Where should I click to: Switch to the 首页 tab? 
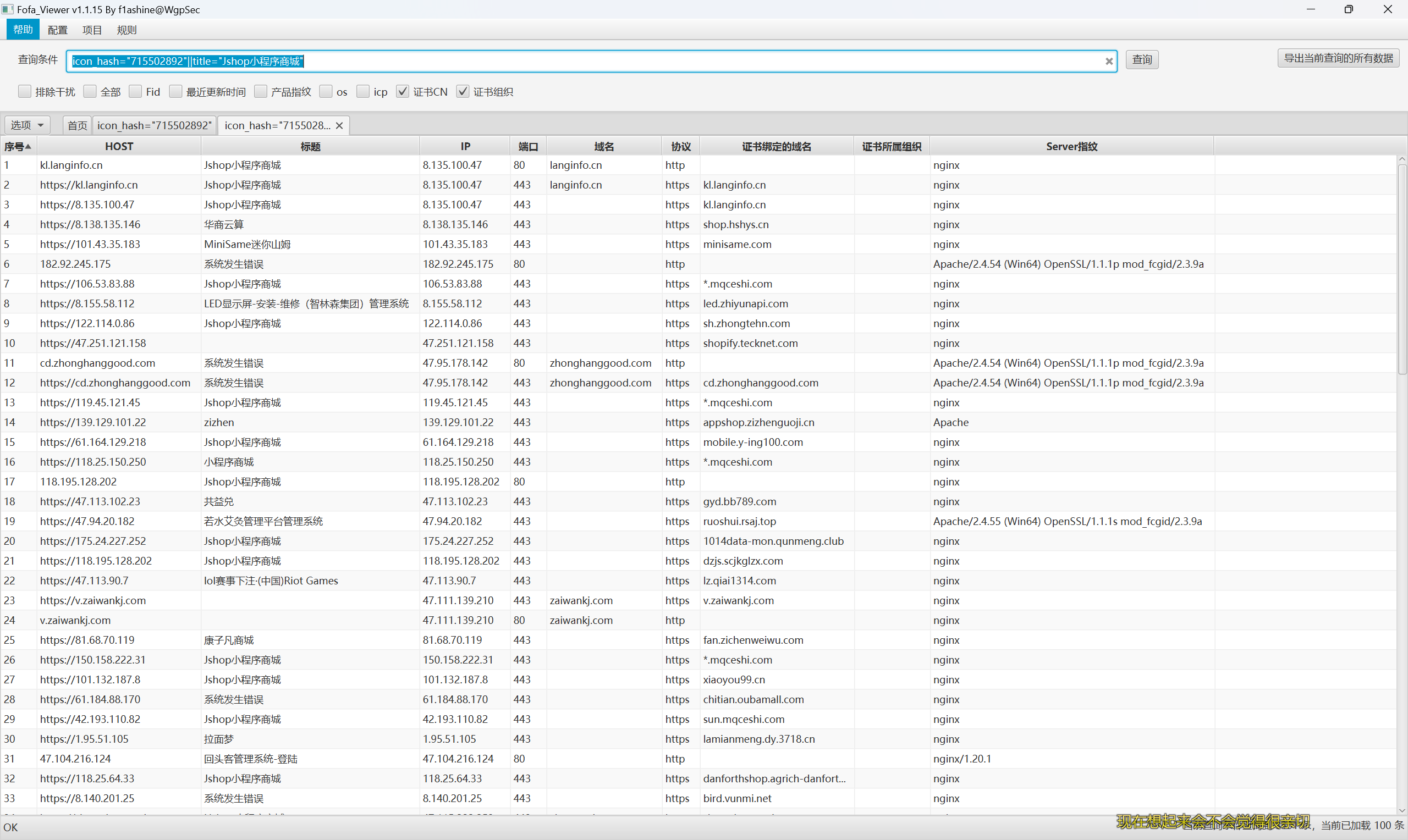tap(77, 126)
